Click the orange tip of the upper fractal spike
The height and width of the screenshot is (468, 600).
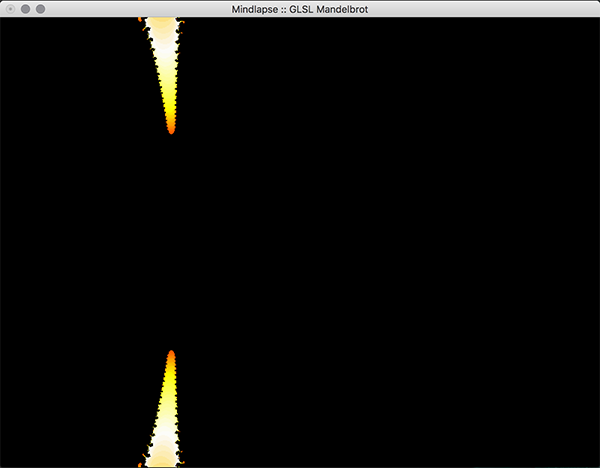171,128
